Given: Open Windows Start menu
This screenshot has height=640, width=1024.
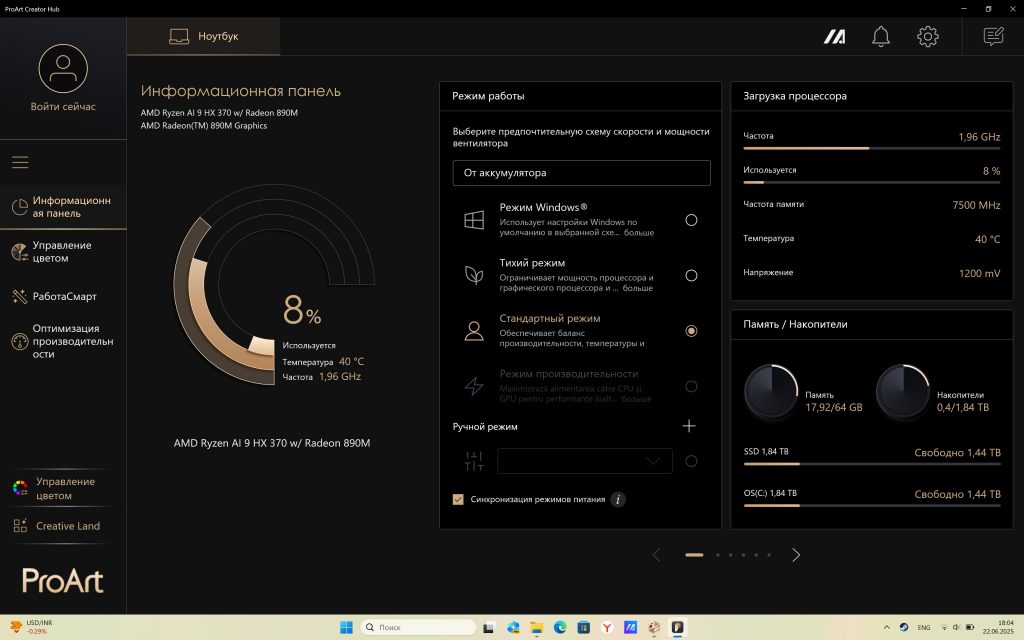Looking at the screenshot, I should pos(346,628).
